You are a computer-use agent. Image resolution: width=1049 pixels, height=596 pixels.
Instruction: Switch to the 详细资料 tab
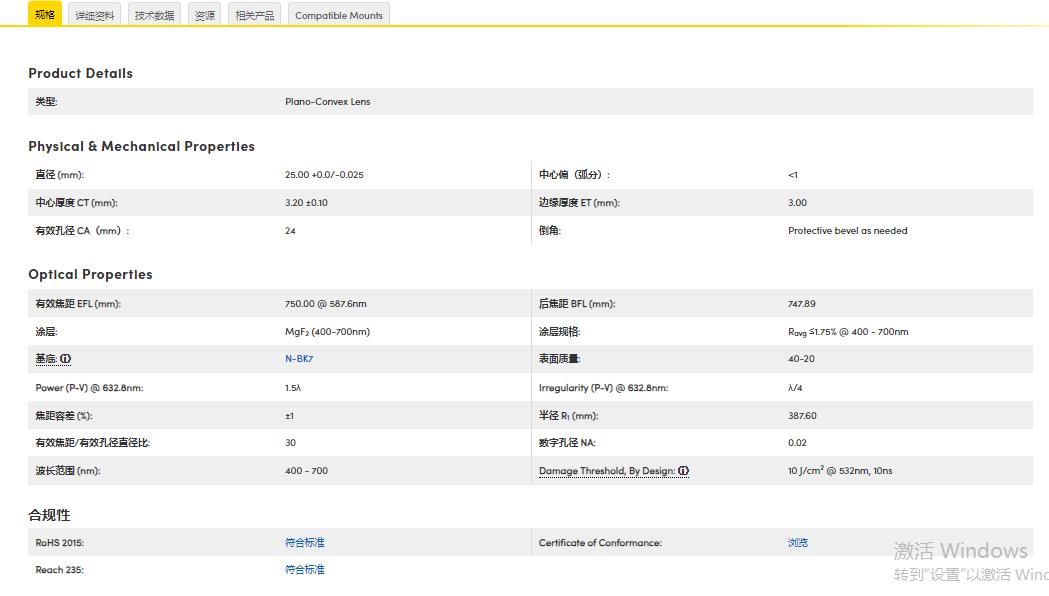pos(95,15)
